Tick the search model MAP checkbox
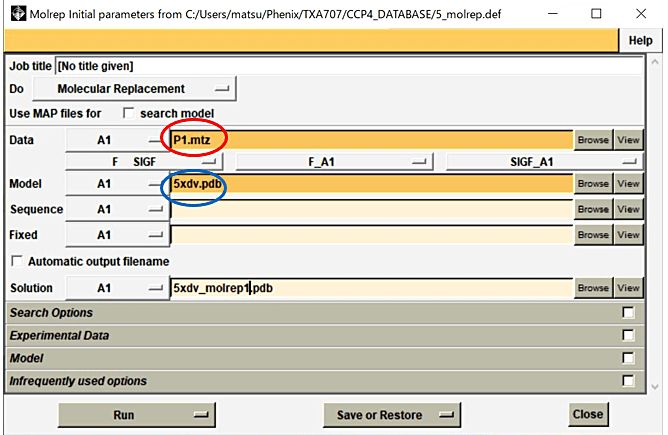668x435 pixels. (128, 113)
